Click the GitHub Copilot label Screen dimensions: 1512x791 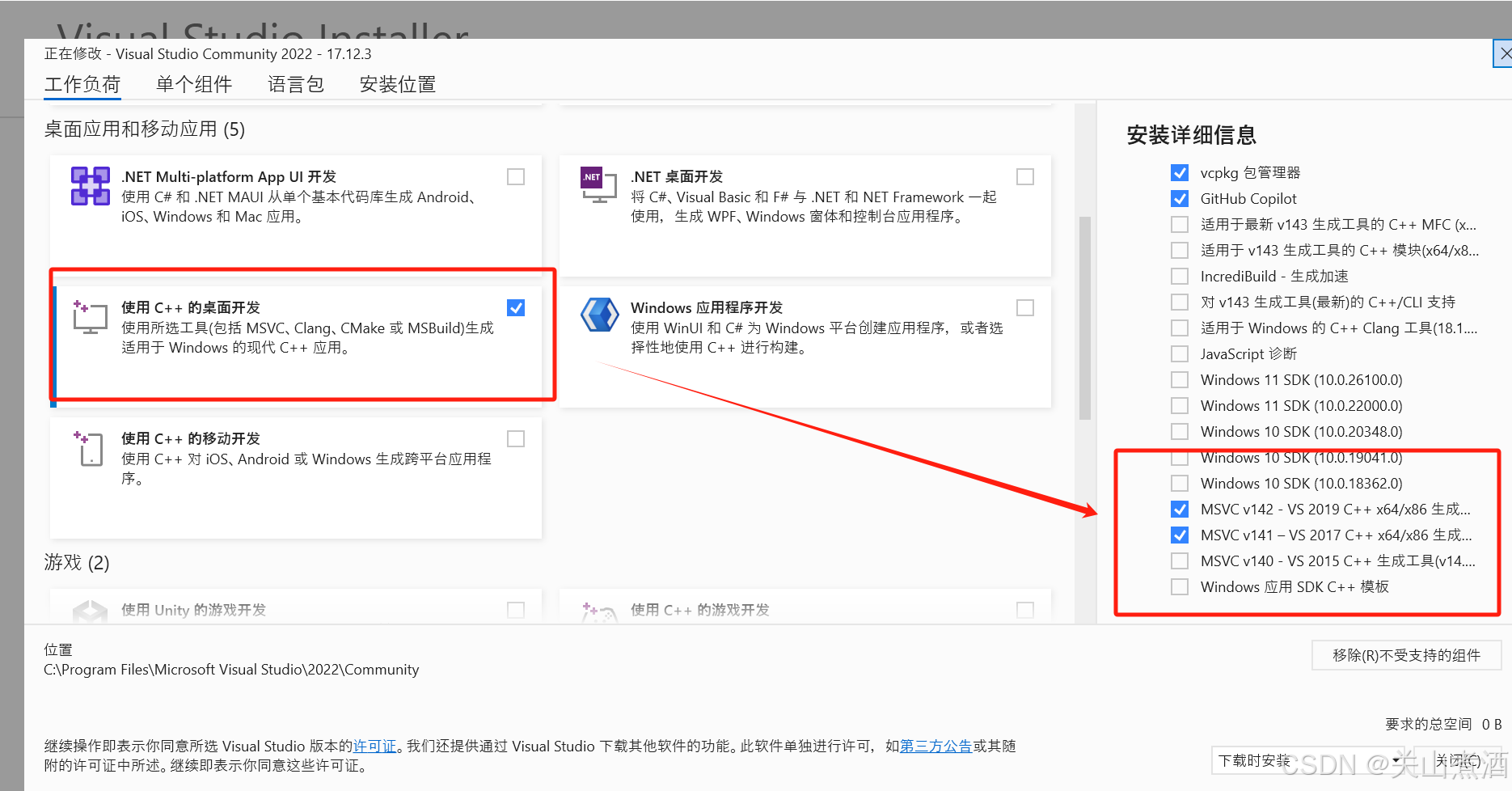(x=1248, y=198)
